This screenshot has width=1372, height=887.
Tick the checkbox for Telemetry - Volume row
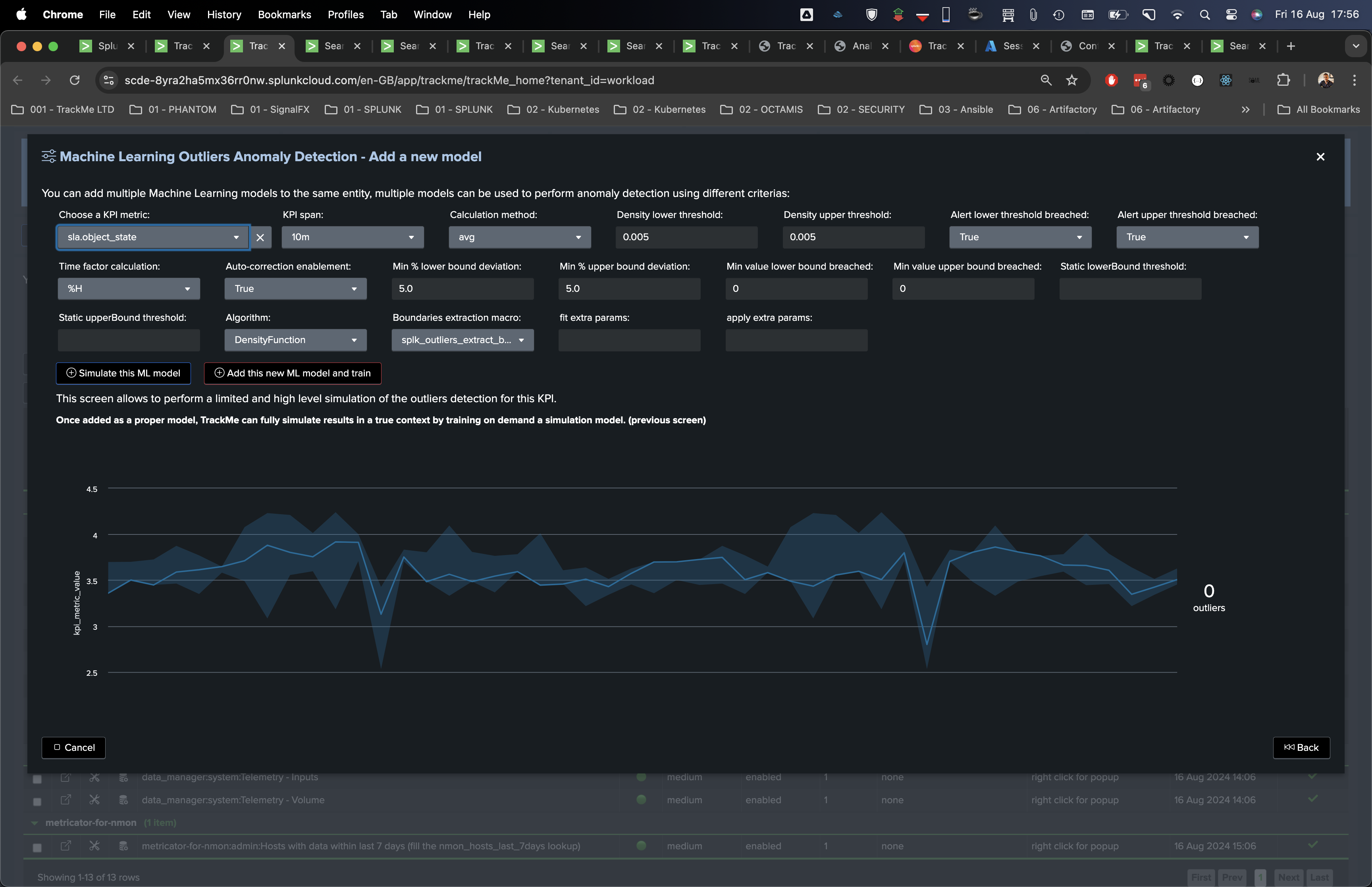tap(37, 801)
